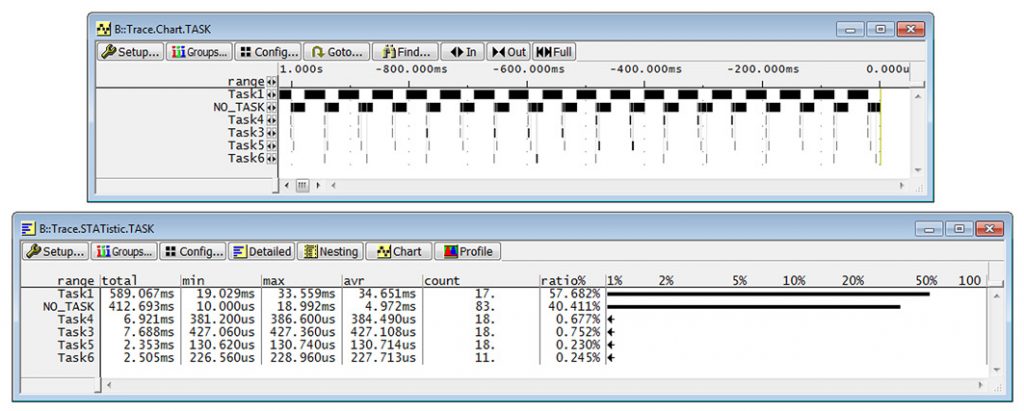
Task: Open Config in the Trace.Chart toolbar
Action: (x=268, y=51)
